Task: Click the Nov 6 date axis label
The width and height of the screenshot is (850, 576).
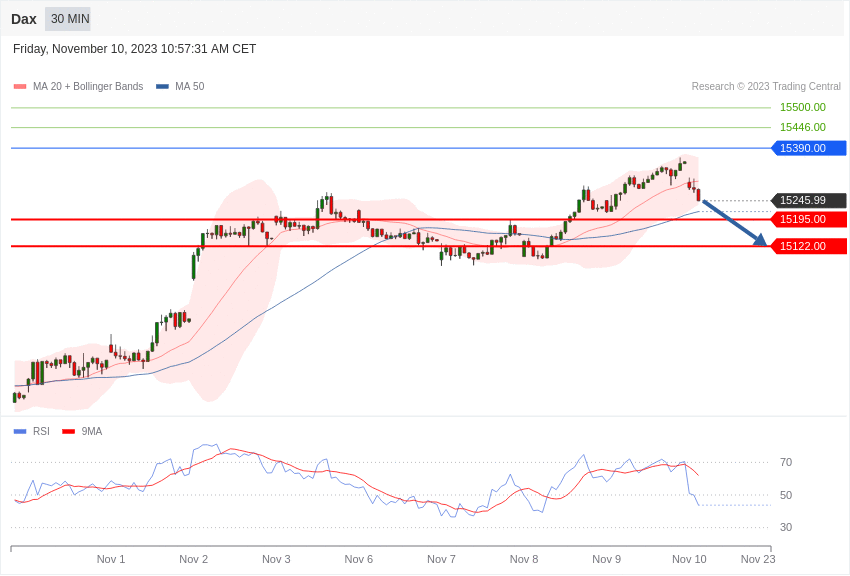Action: 359,559
